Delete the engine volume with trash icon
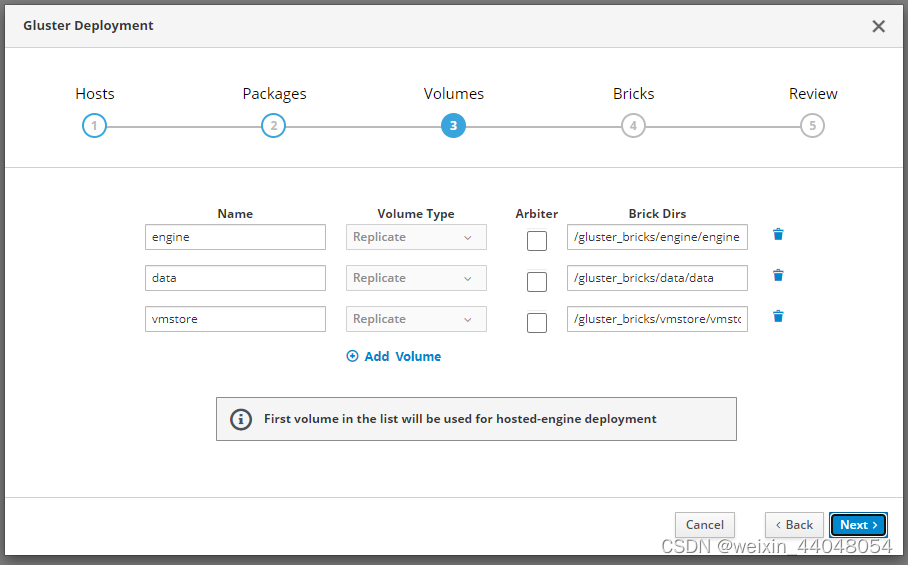Viewport: 908px width, 565px height. (778, 234)
